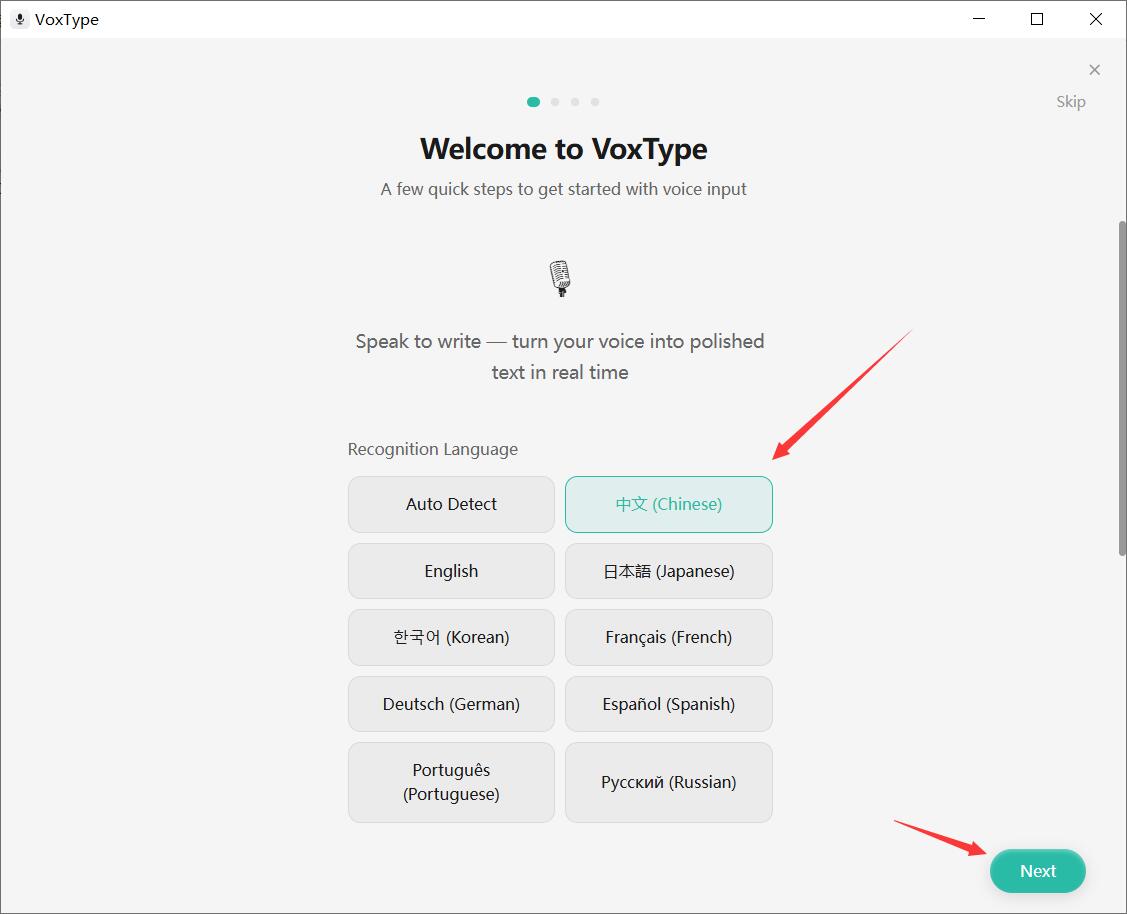Jump to the fourth step indicator dot
The image size is (1127, 914).
[x=595, y=102]
